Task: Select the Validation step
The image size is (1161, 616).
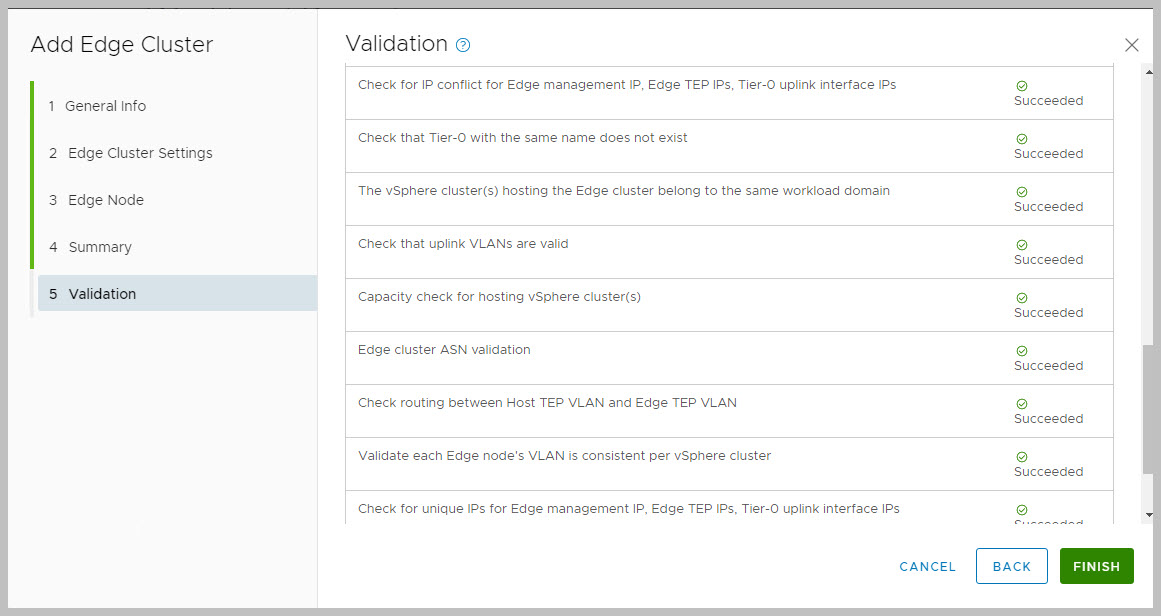Action: tap(102, 294)
